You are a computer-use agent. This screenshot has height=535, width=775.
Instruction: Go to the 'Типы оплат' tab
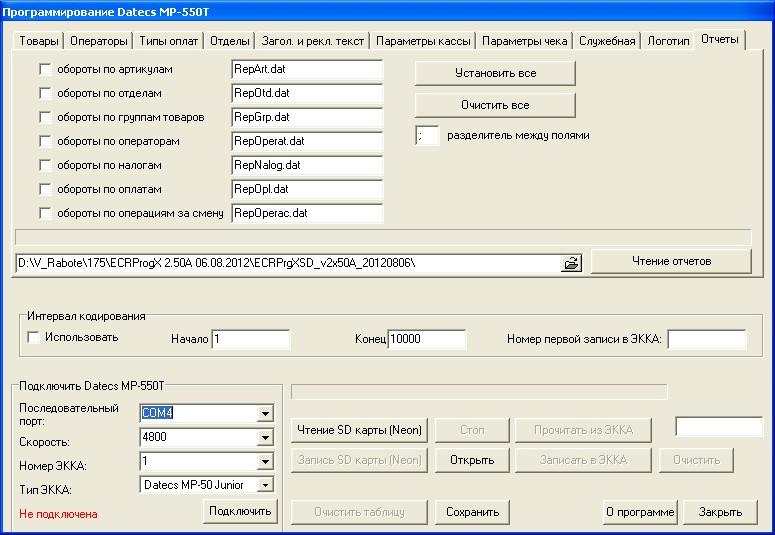[x=169, y=41]
